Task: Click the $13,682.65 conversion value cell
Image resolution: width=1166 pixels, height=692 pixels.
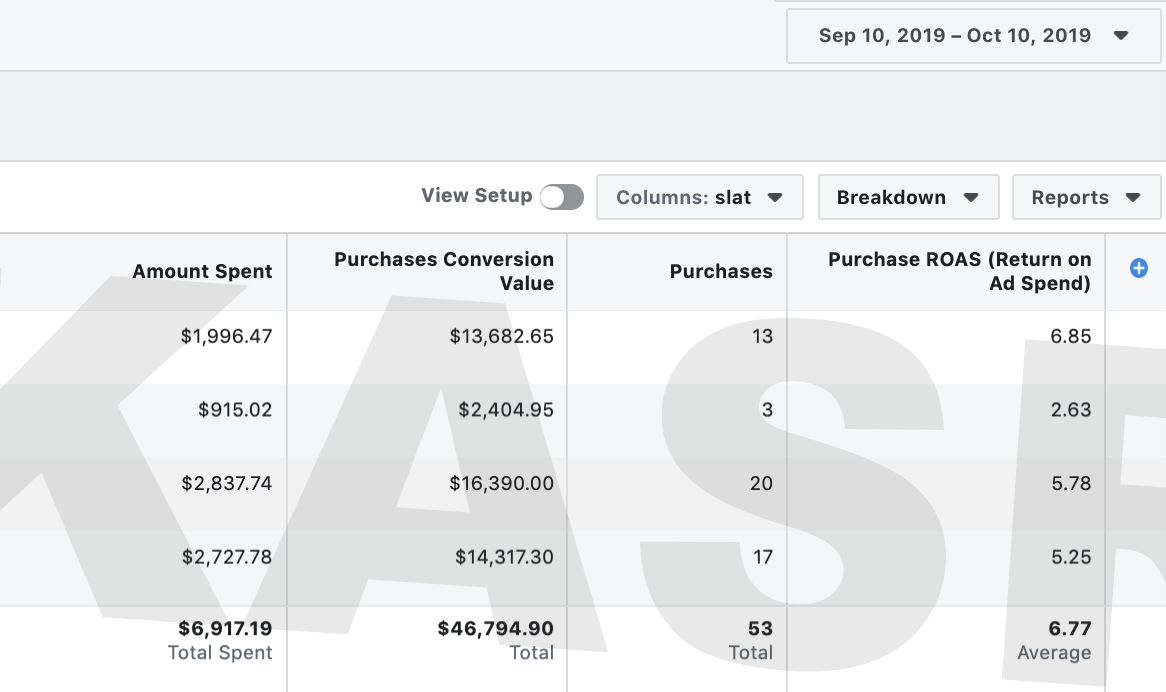Action: pyautogui.click(x=501, y=336)
